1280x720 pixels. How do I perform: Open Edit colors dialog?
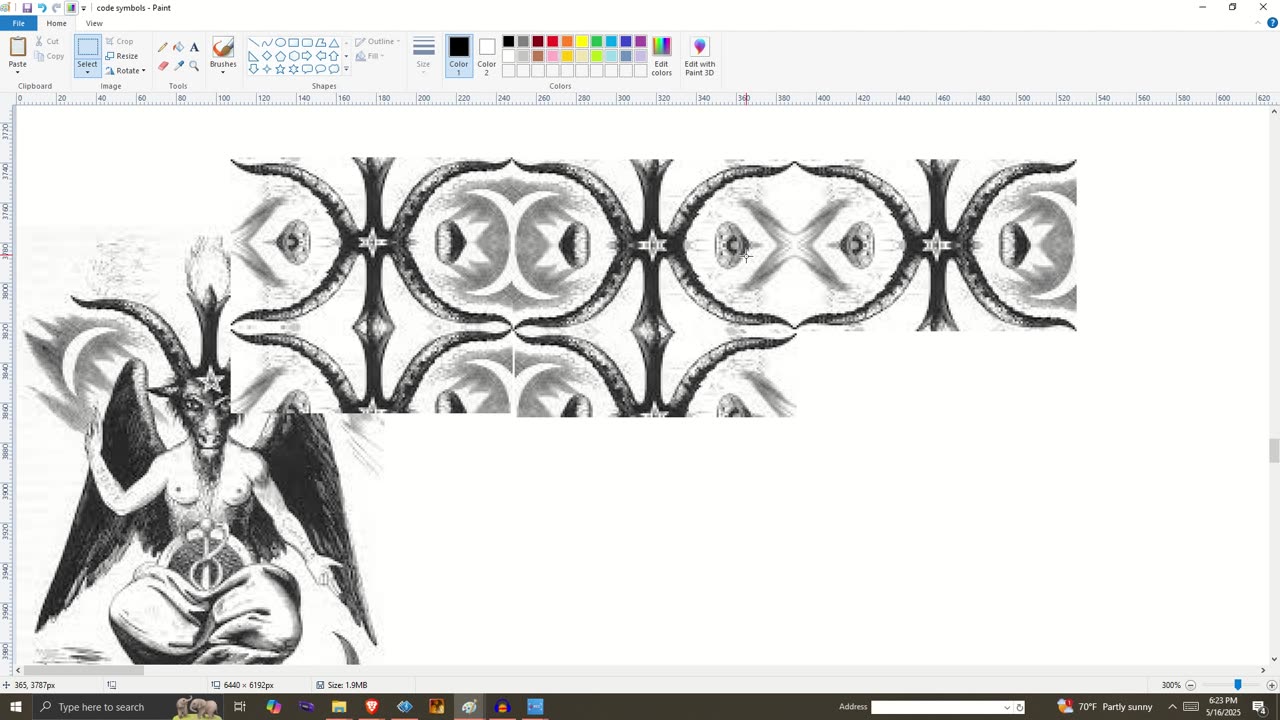tap(662, 56)
